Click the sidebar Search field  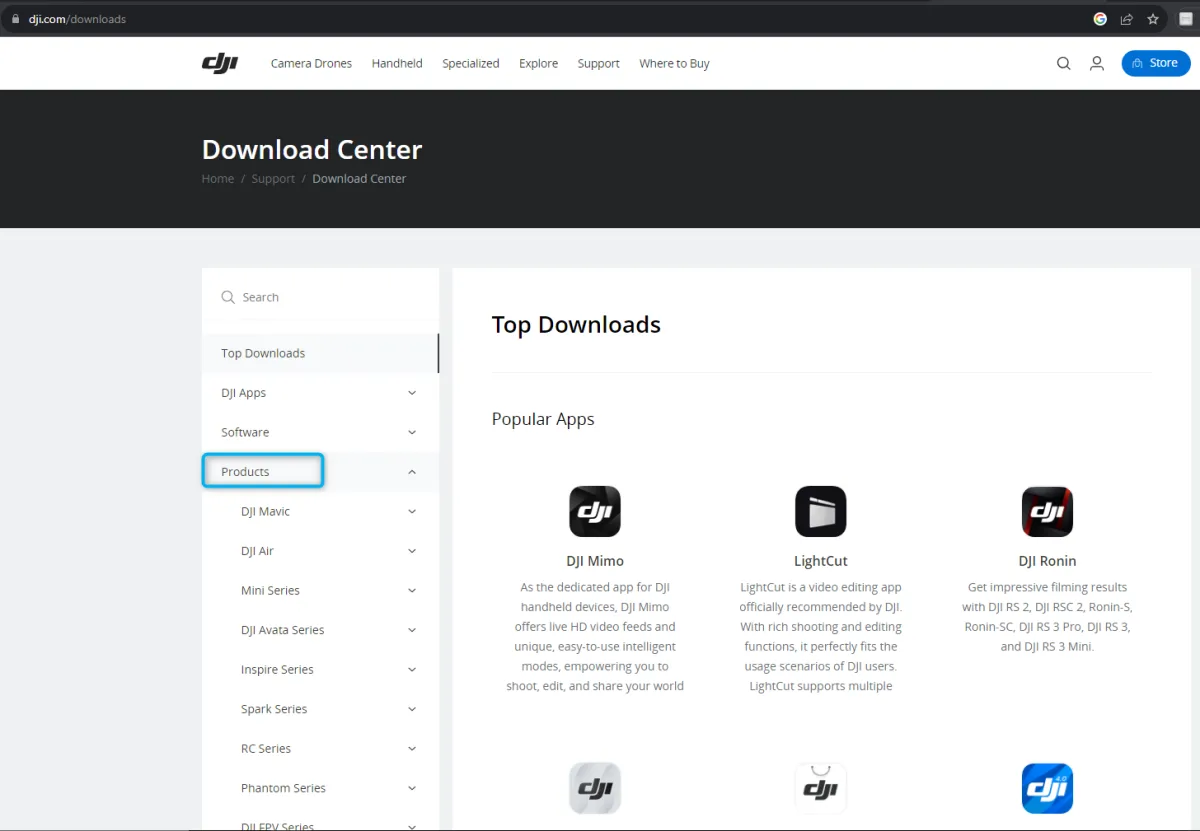point(320,297)
